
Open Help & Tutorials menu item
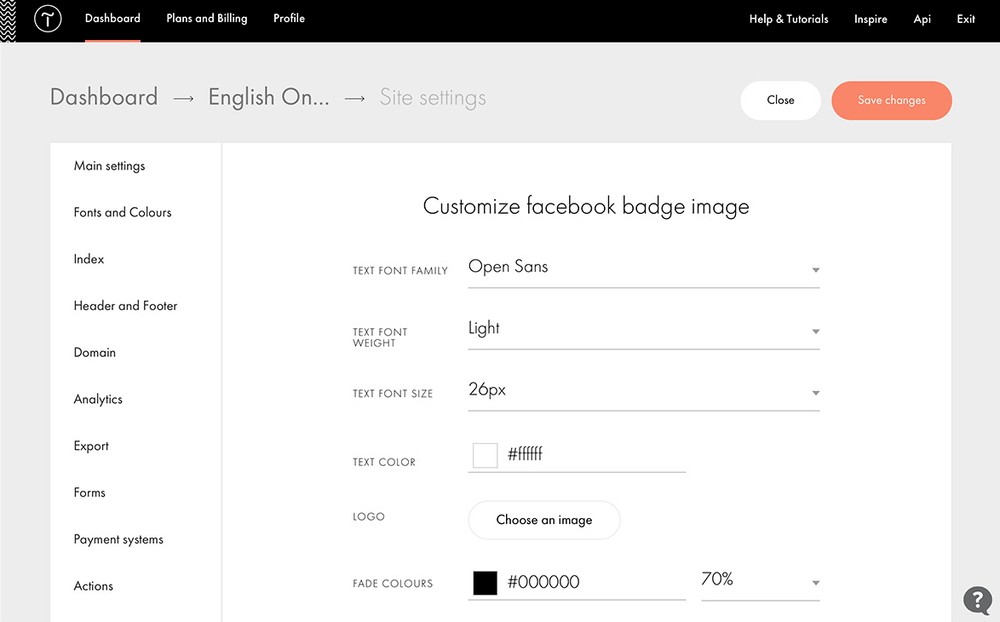(x=788, y=19)
